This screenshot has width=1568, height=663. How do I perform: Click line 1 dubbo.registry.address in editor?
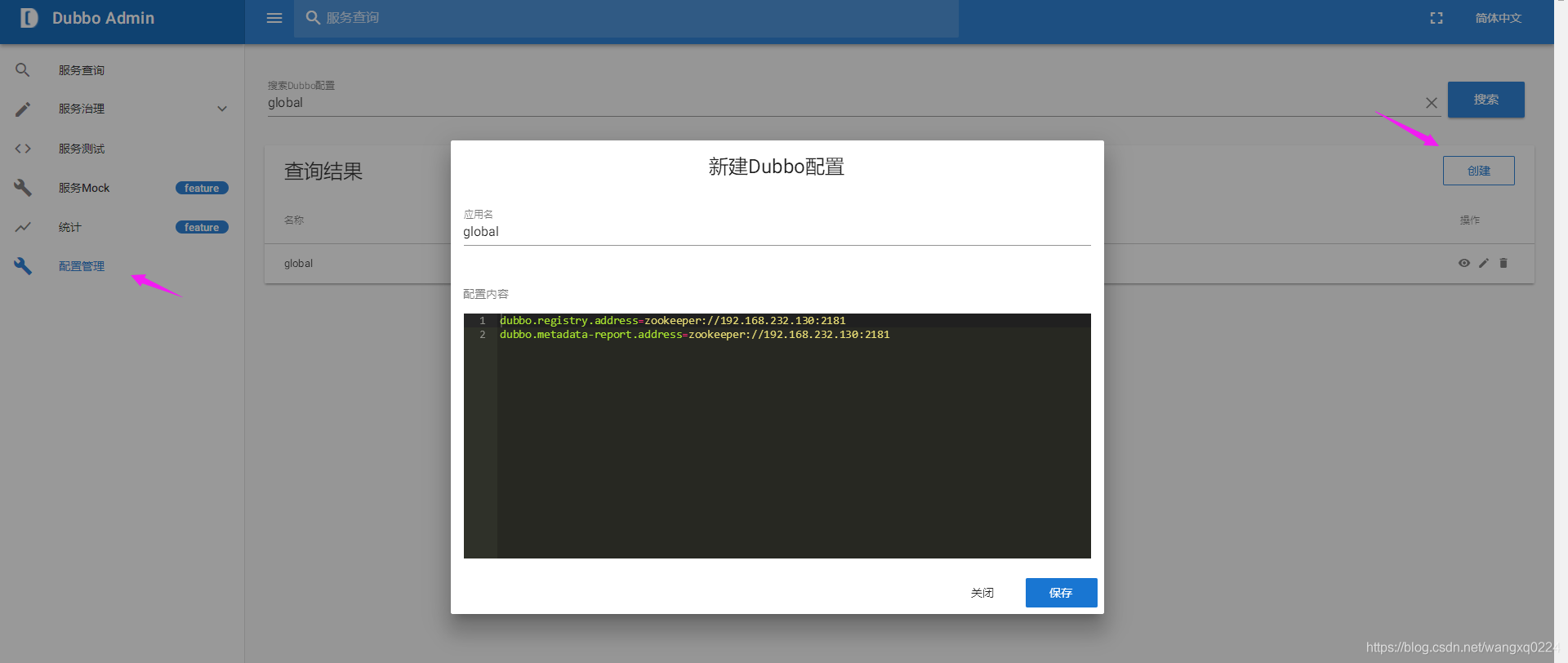coord(672,321)
